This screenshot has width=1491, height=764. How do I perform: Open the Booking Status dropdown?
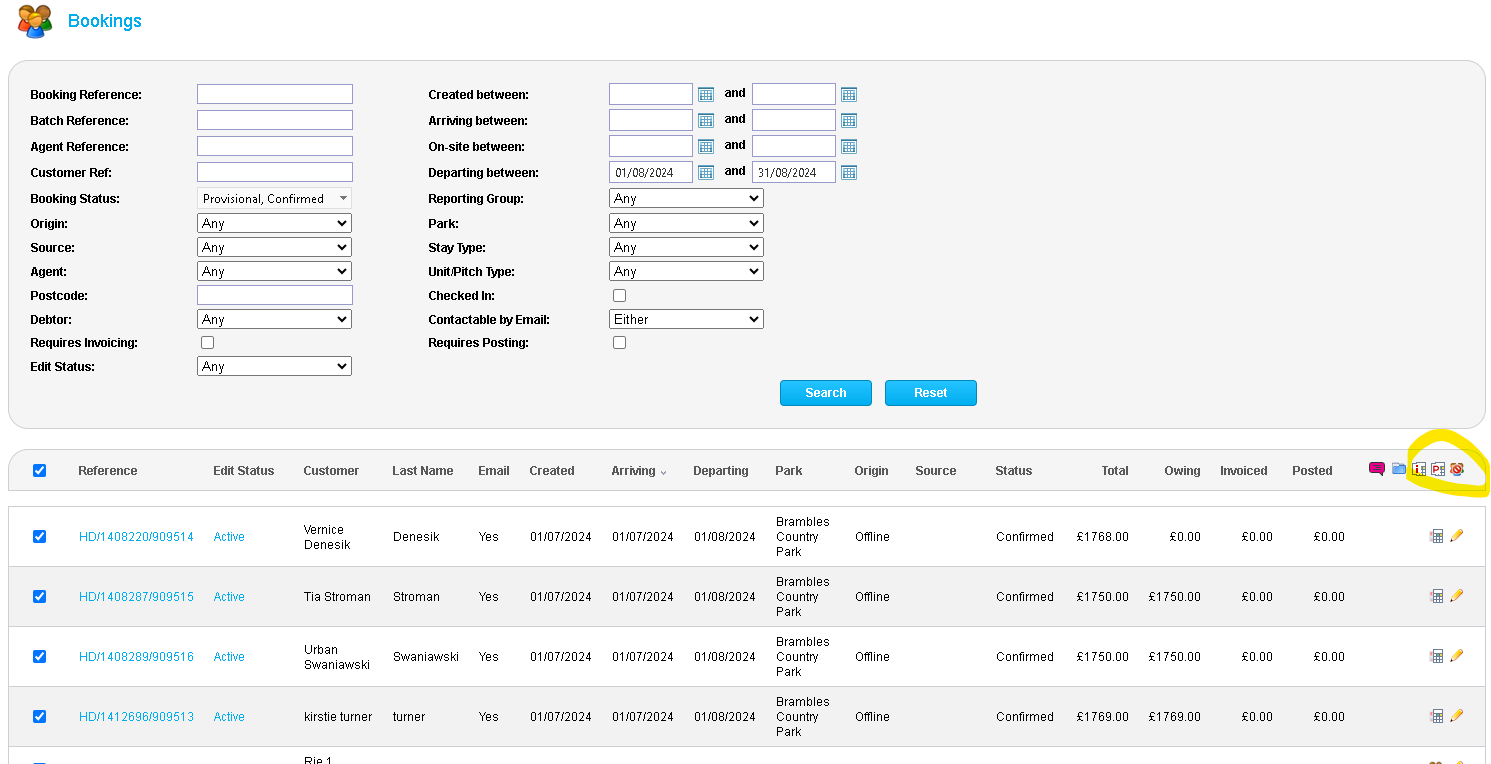point(274,199)
